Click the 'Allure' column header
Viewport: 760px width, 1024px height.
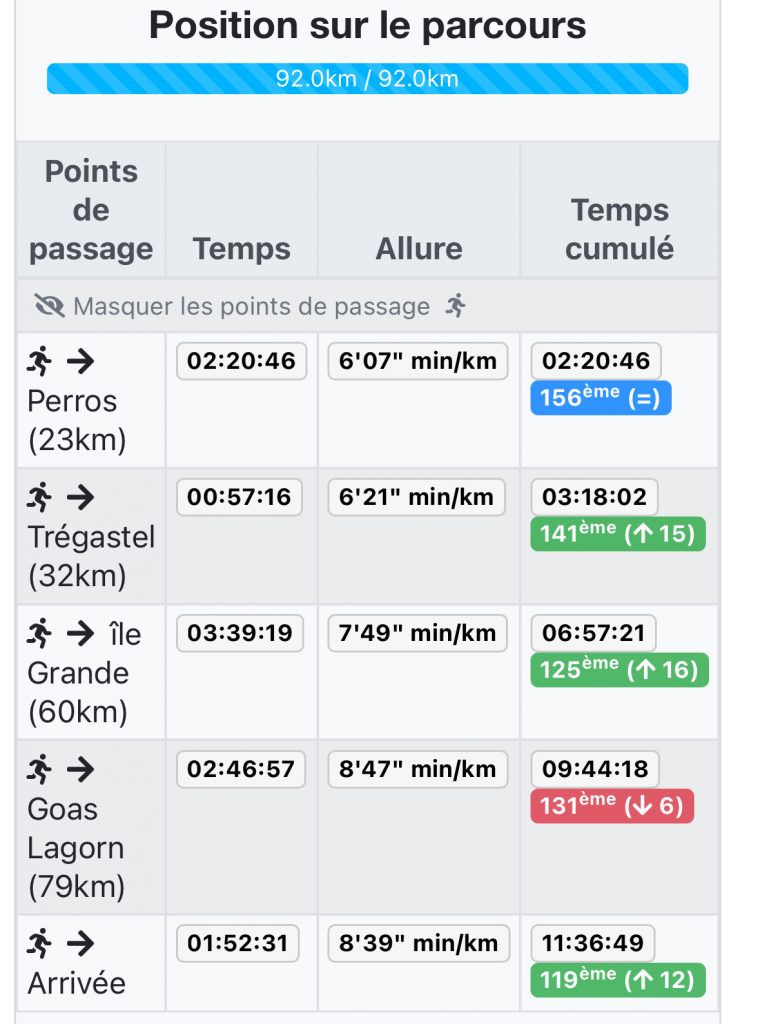click(x=419, y=249)
